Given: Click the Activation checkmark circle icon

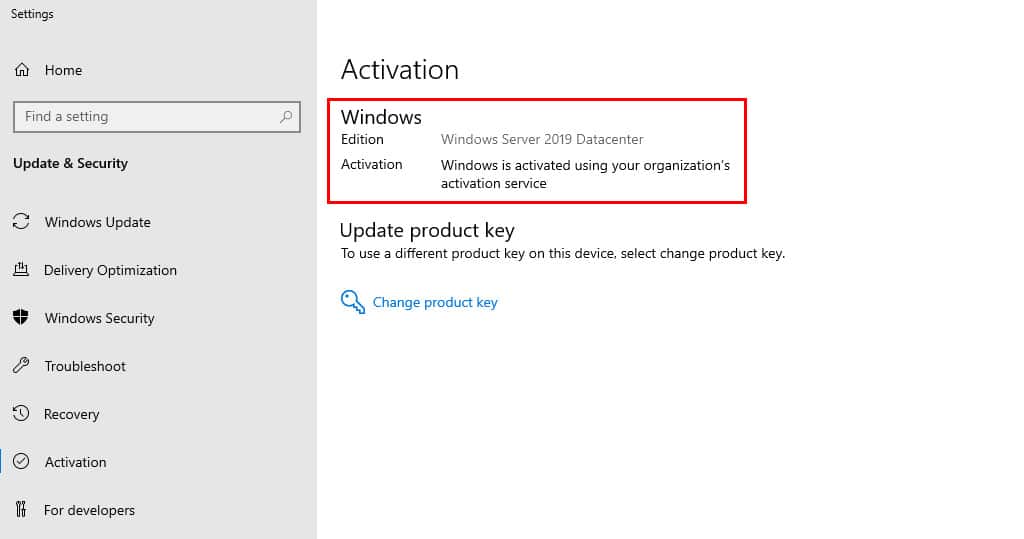Looking at the screenshot, I should pos(21,461).
